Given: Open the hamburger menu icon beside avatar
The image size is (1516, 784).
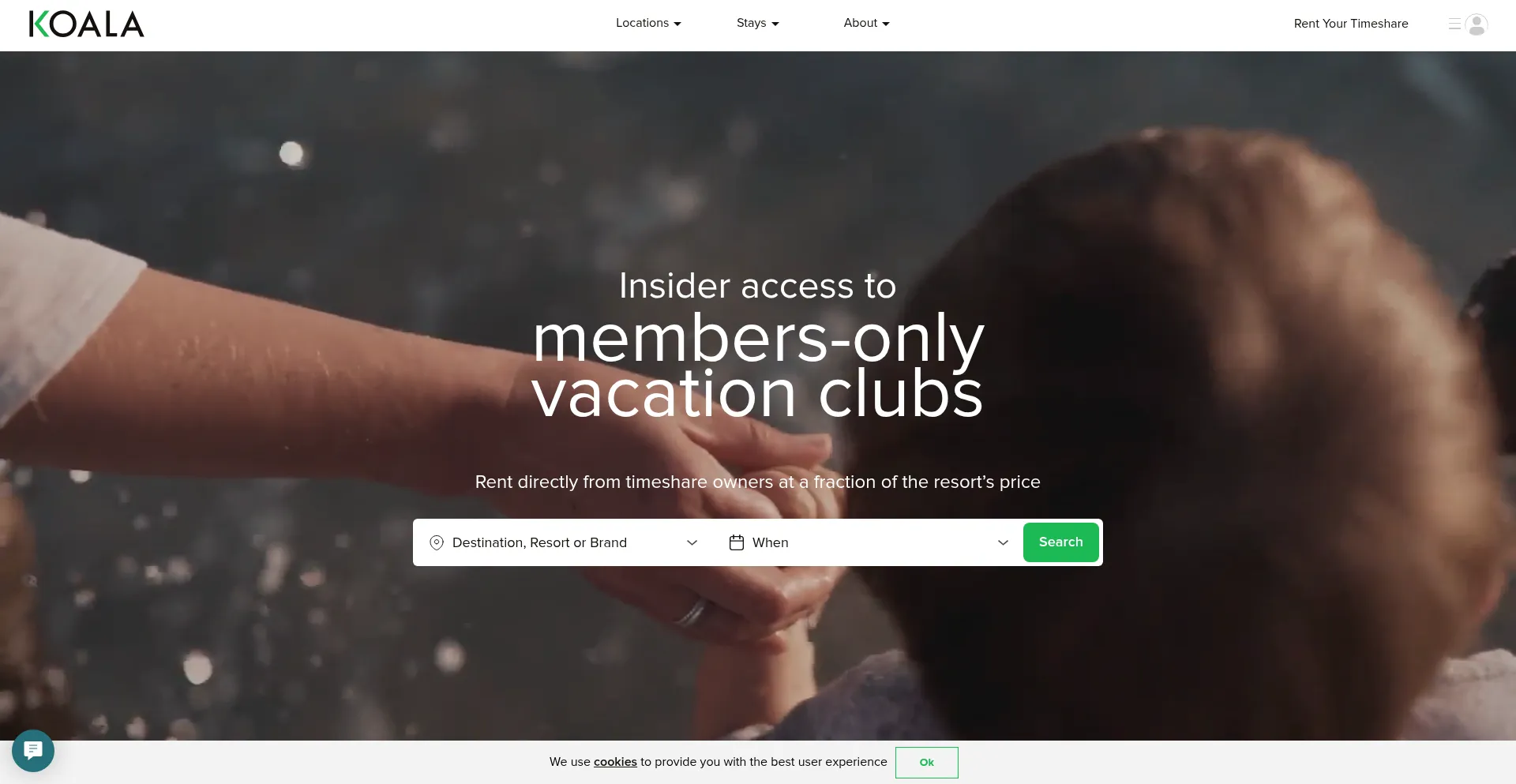Looking at the screenshot, I should 1454,24.
